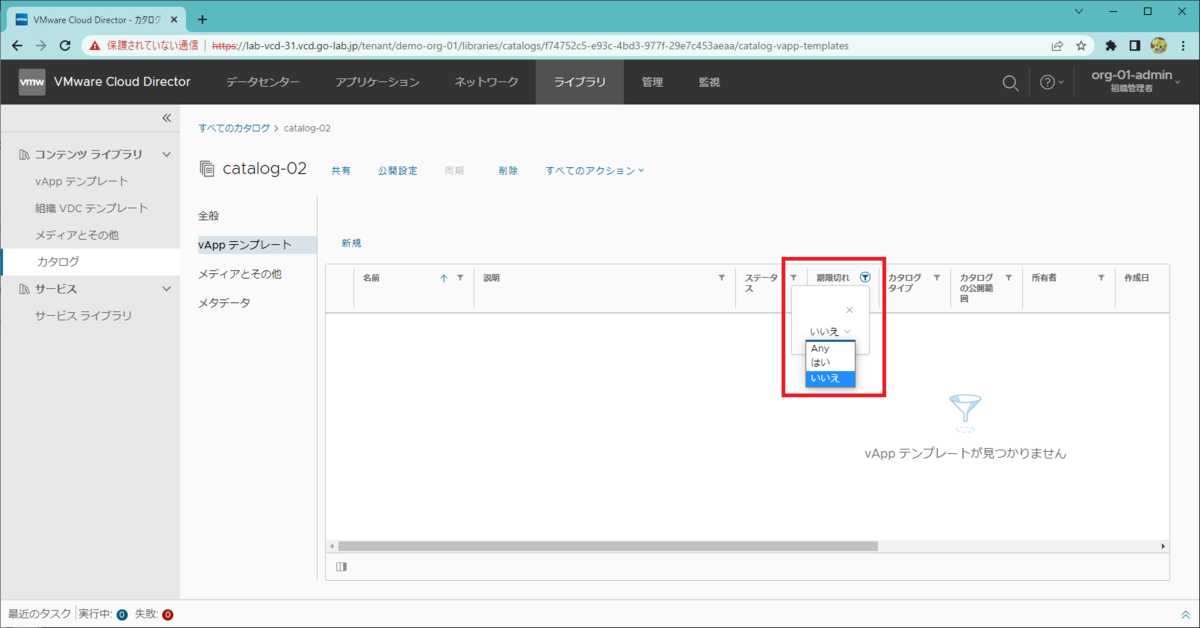Click the not-secure warning icon in address bar
Viewport: 1200px width, 628px height.
click(x=94, y=45)
